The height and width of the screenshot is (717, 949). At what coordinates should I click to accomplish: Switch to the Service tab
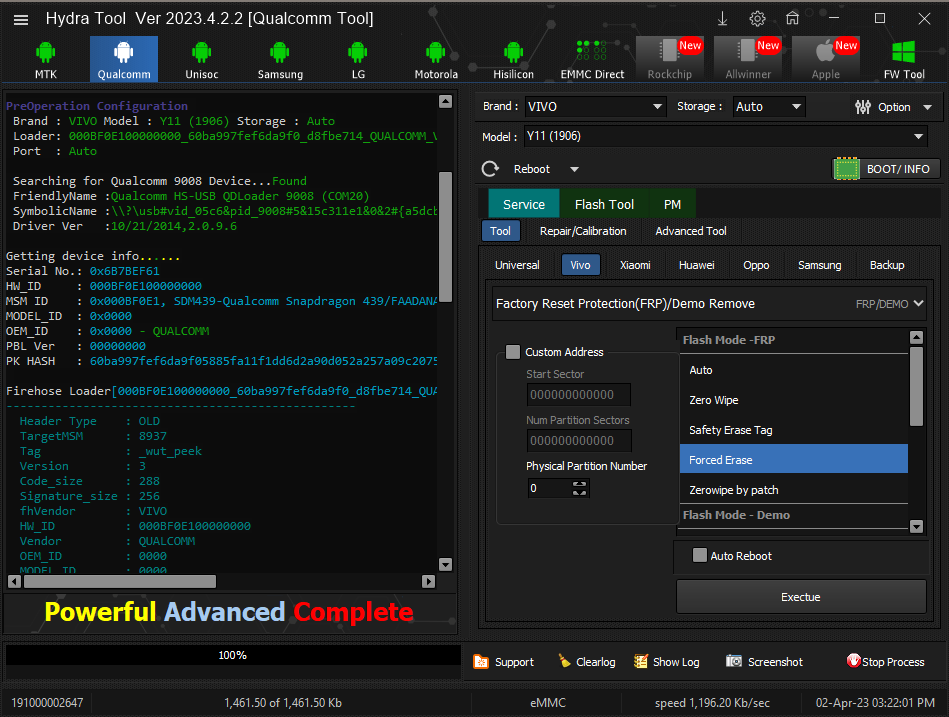click(x=524, y=205)
